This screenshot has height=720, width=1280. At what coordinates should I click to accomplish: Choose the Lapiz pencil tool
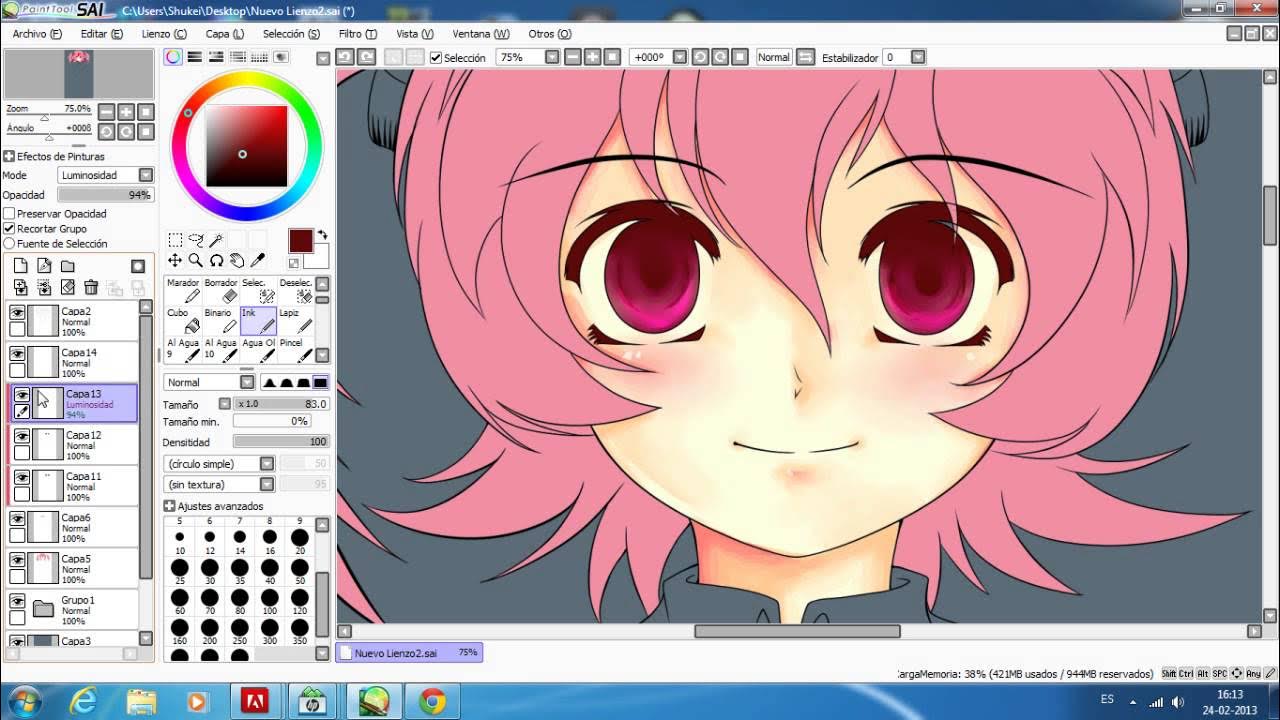295,320
